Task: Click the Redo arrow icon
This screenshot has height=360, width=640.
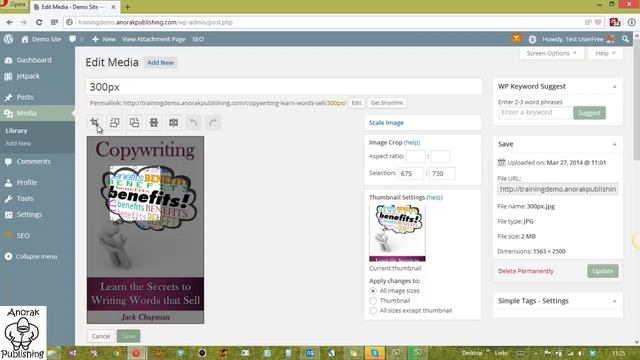Action: [213, 122]
